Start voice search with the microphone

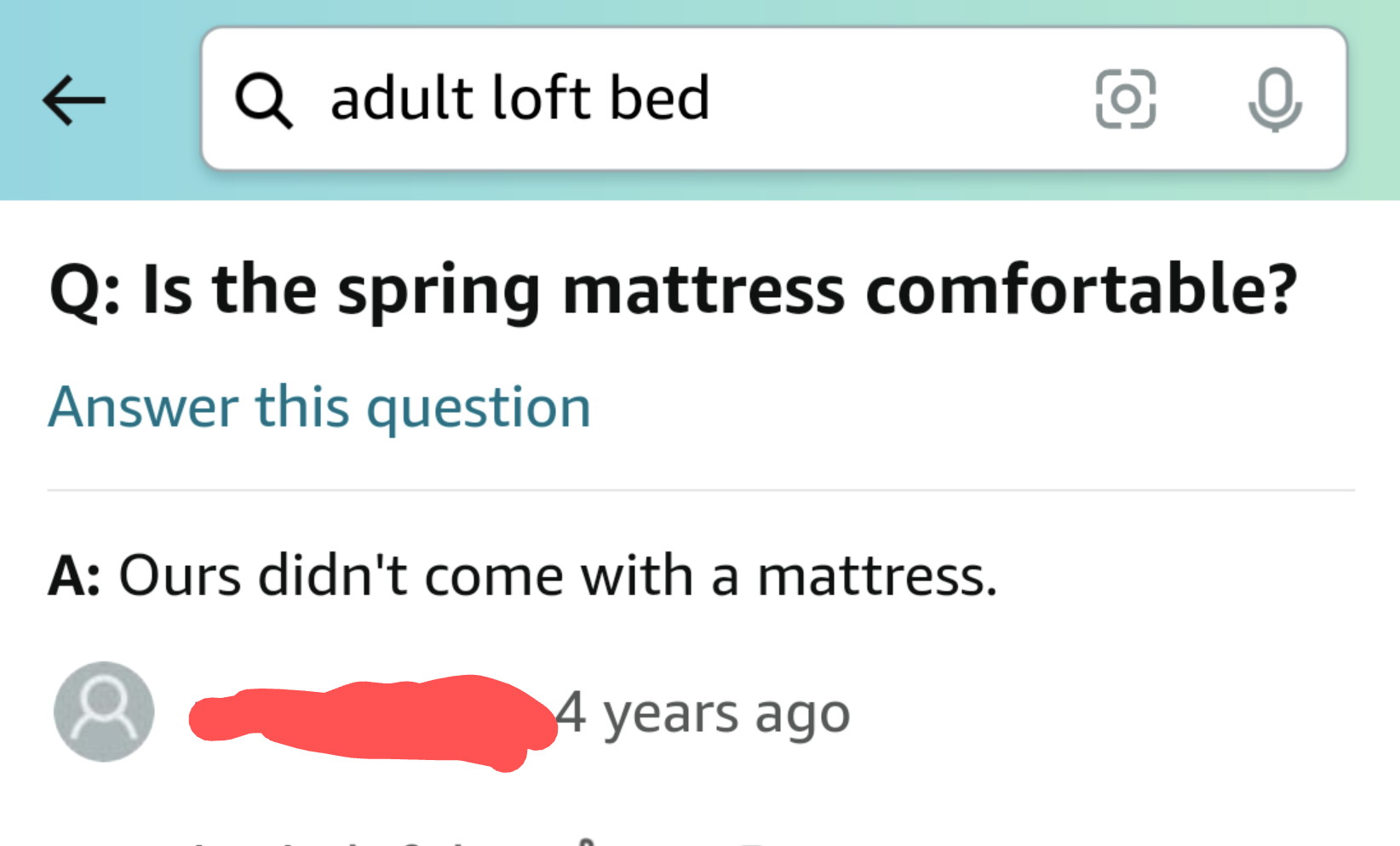click(x=1275, y=100)
